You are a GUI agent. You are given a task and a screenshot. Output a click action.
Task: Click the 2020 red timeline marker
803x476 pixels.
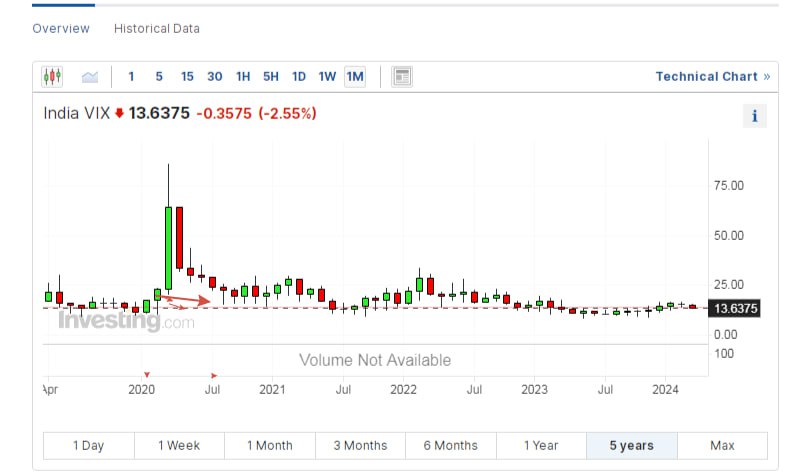point(147,375)
